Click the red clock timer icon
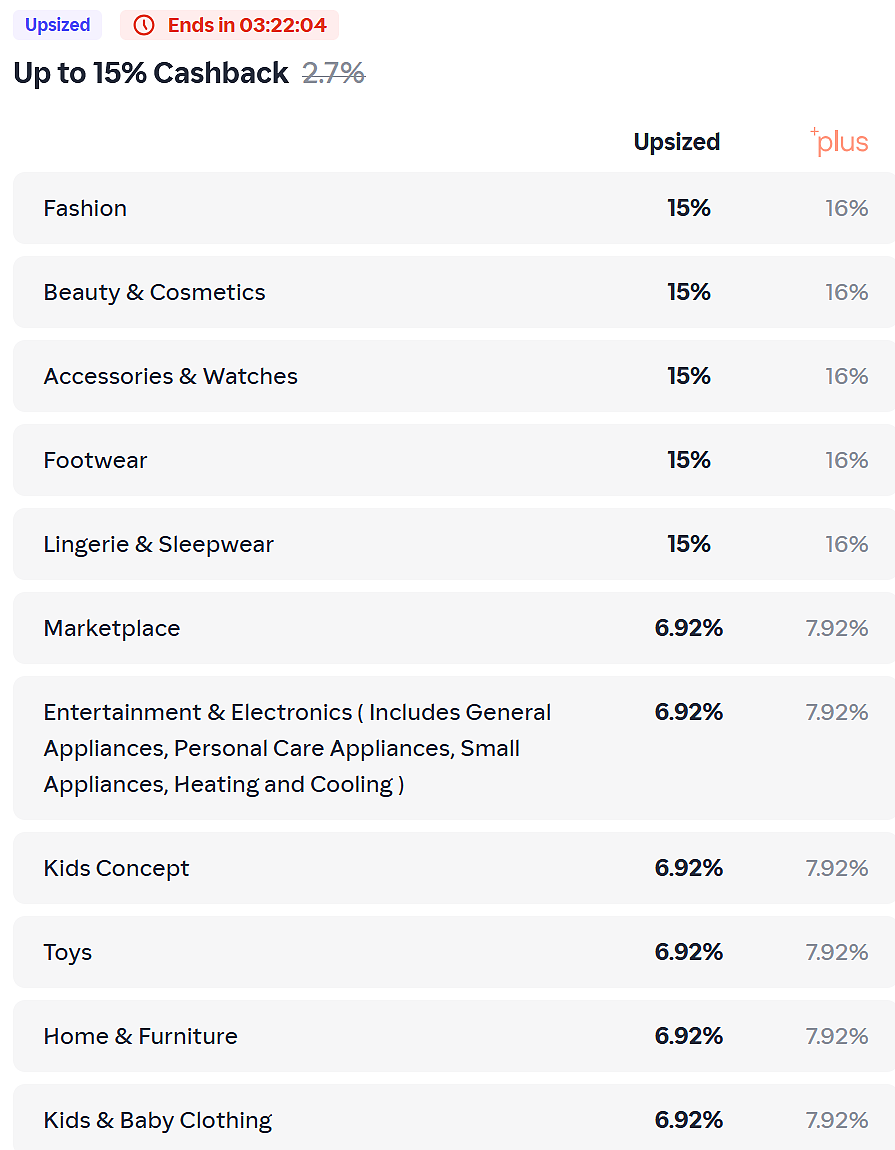This screenshot has height=1150, width=895. pos(144,25)
